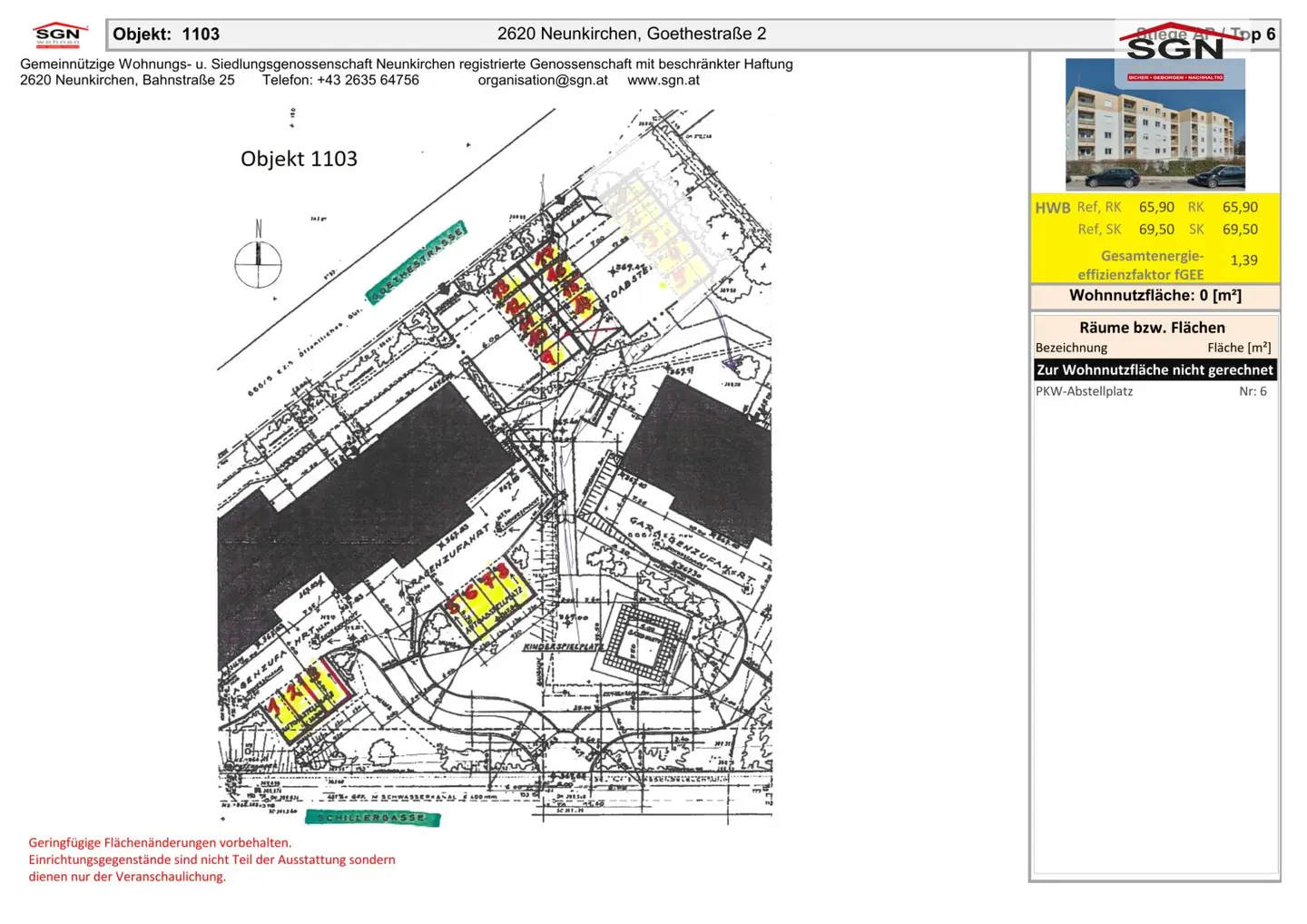This screenshot has height=924, width=1307.
Task: Select the 'Objekt: 1103' header text
Action: (x=166, y=34)
